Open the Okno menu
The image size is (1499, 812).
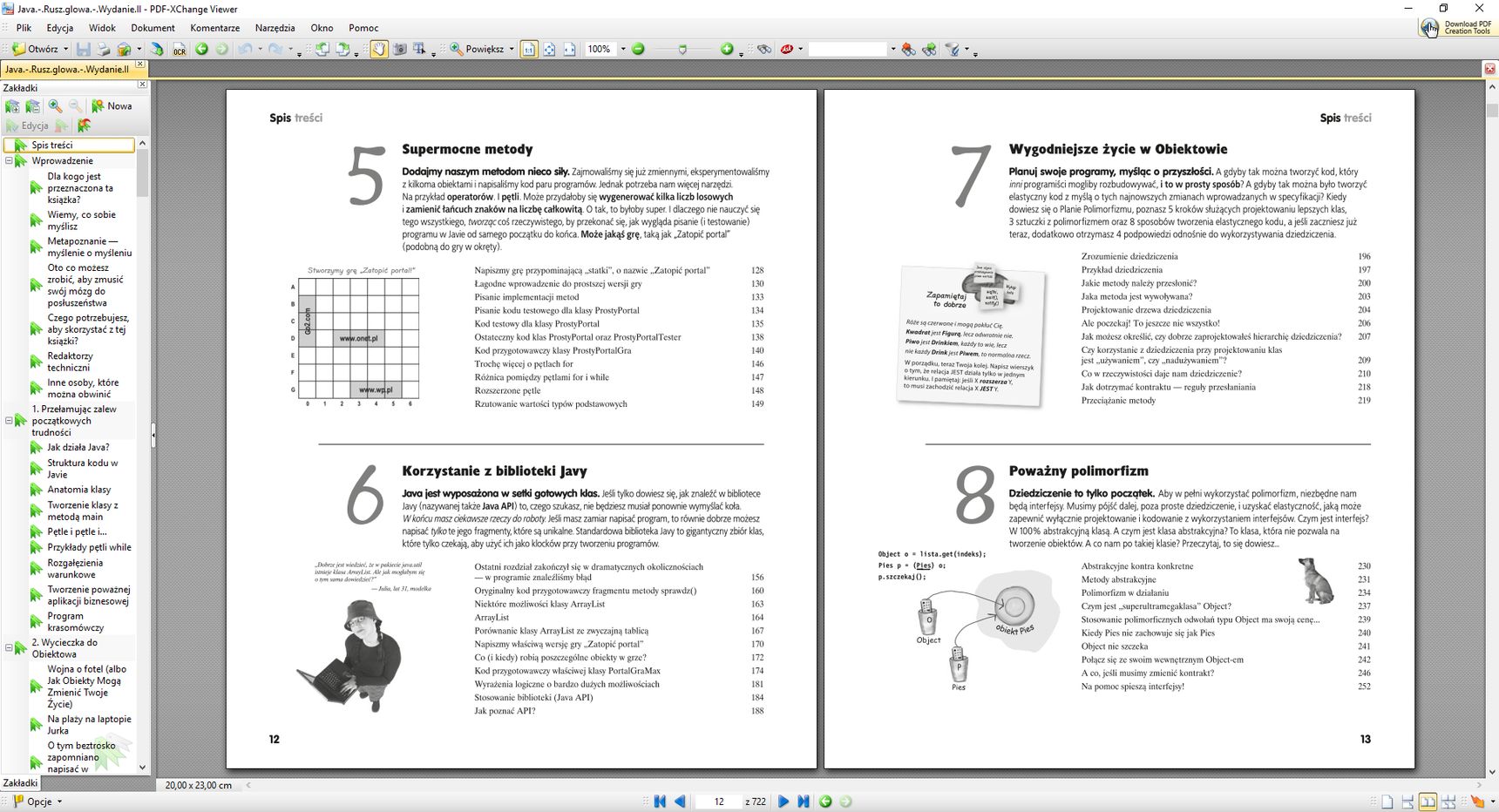(x=322, y=28)
